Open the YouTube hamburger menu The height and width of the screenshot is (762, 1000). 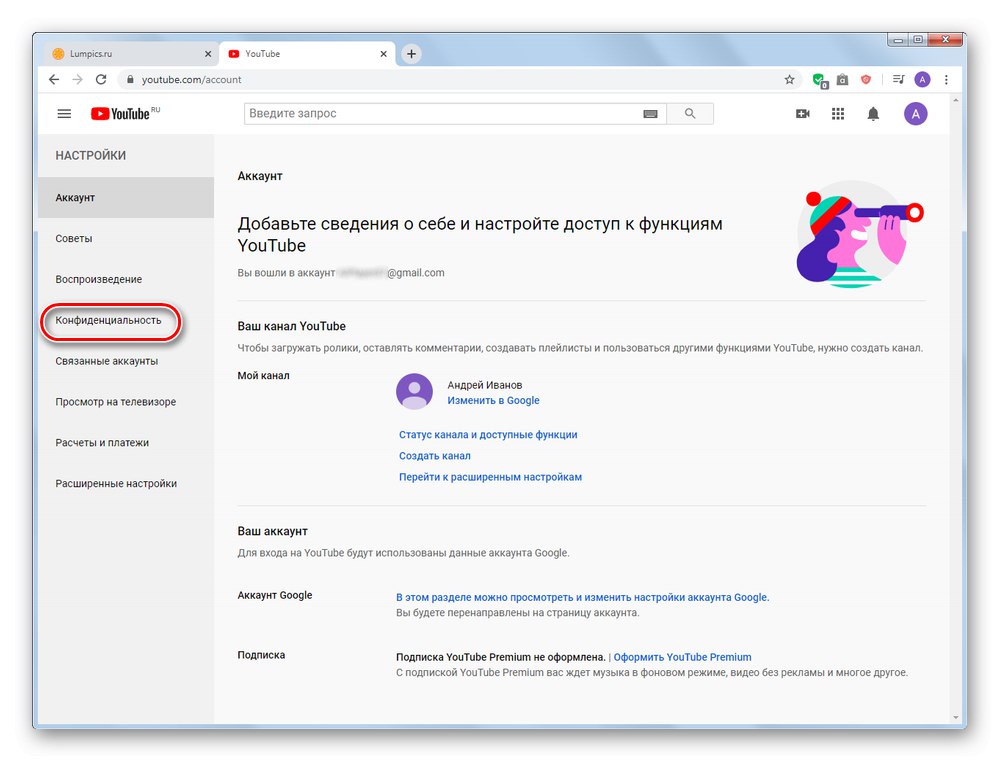tap(64, 113)
